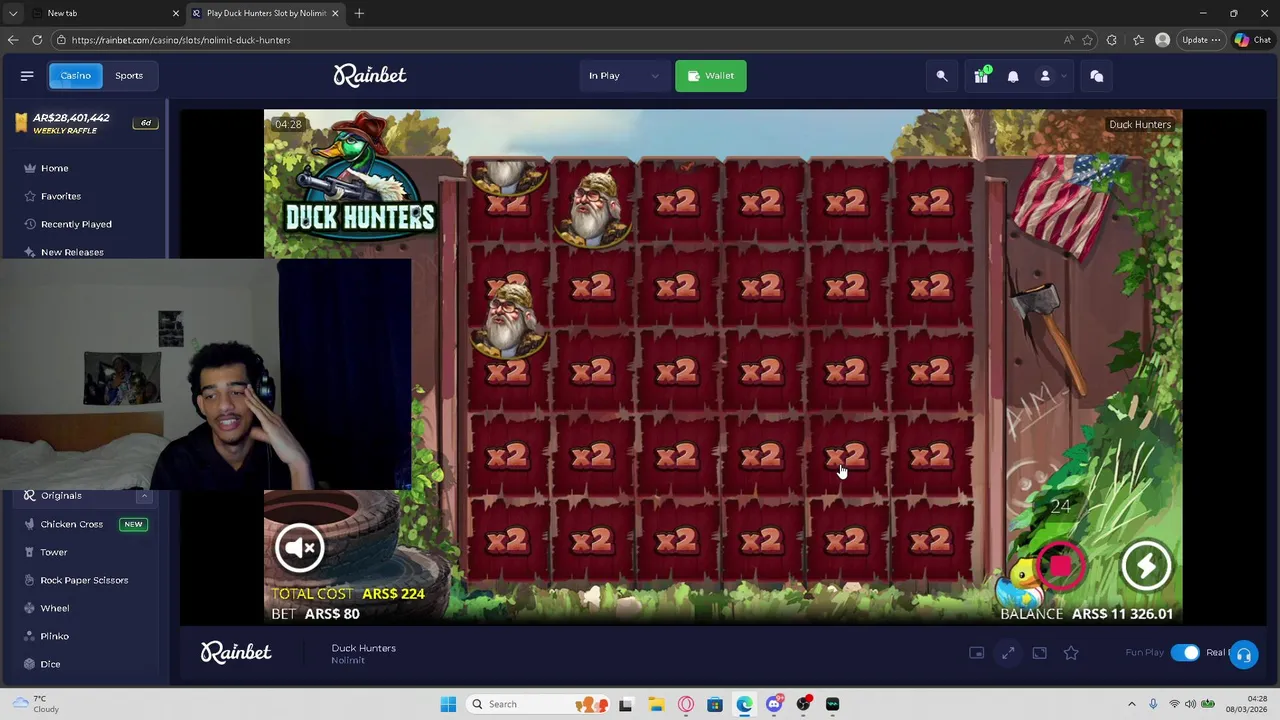Stop autoplay with the red stop button

pyautogui.click(x=1061, y=566)
